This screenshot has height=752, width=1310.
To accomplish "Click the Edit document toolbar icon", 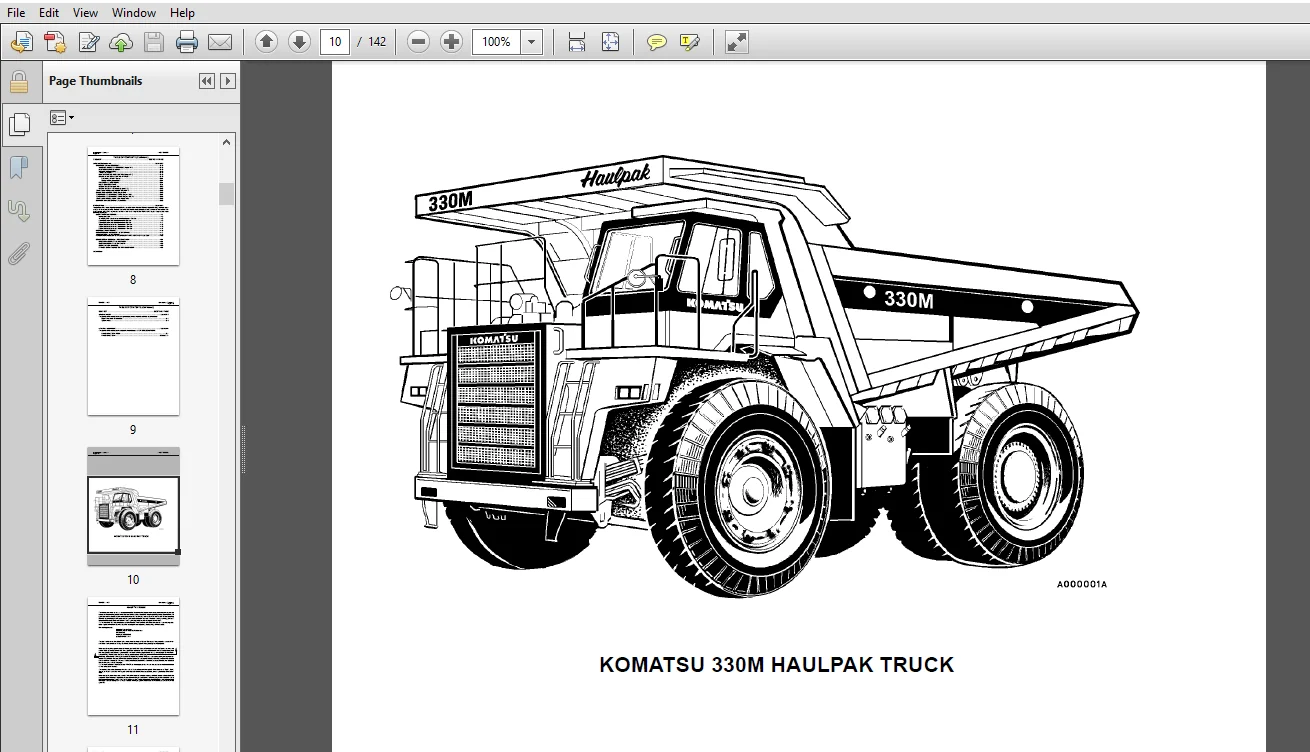I will (88, 42).
